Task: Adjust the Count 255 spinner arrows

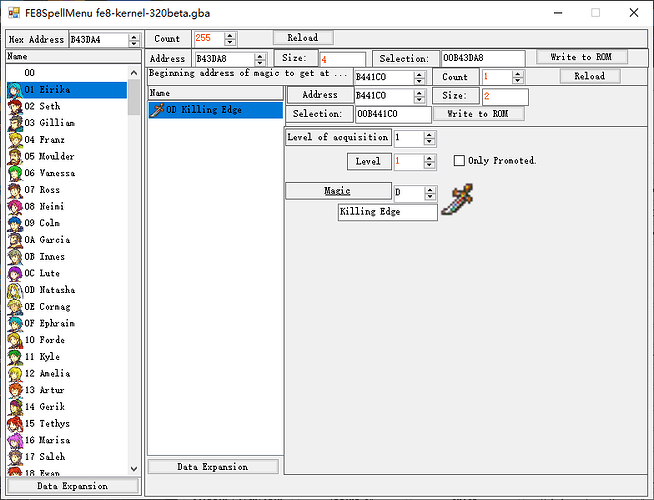Action: 230,39
